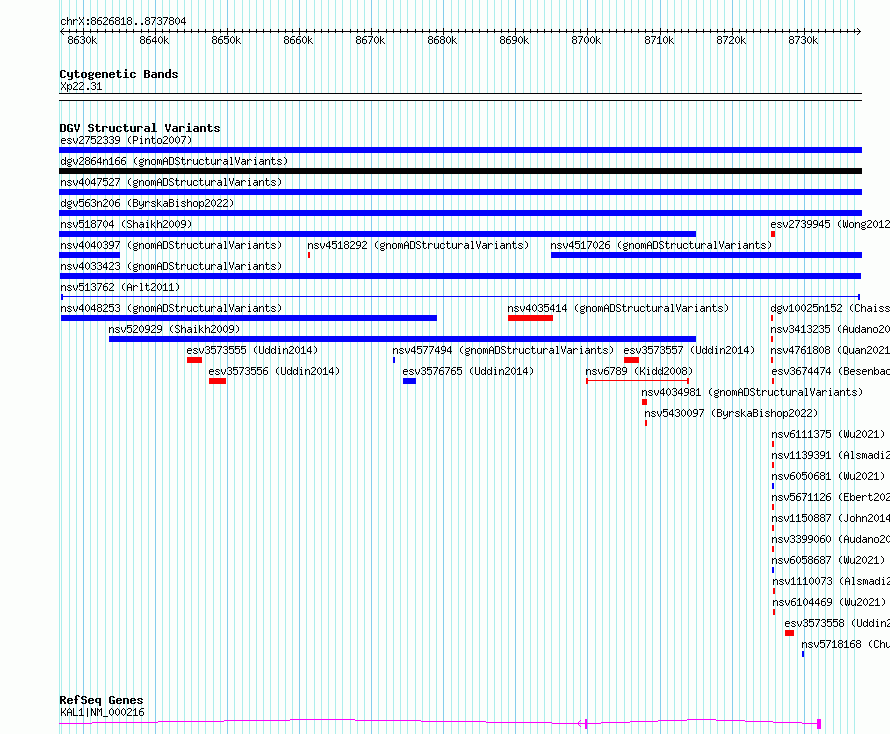Select nsv4761808 (Quan2021) label
Screen dimensions: 890x734
point(830,350)
